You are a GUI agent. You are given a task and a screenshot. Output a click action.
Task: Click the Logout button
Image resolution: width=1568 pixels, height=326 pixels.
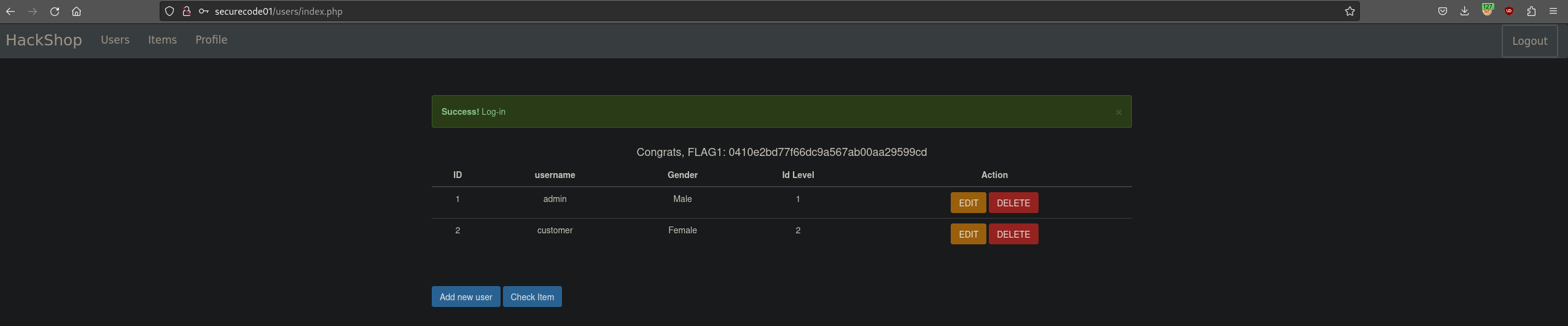(1529, 41)
